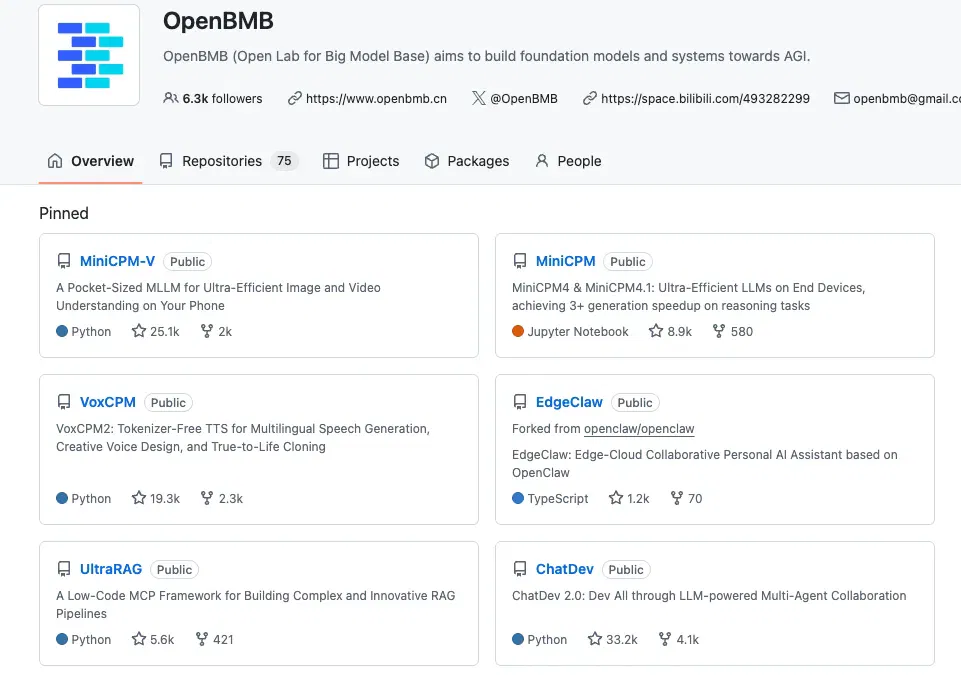
Task: Open the bilibili space link
Action: coord(705,98)
